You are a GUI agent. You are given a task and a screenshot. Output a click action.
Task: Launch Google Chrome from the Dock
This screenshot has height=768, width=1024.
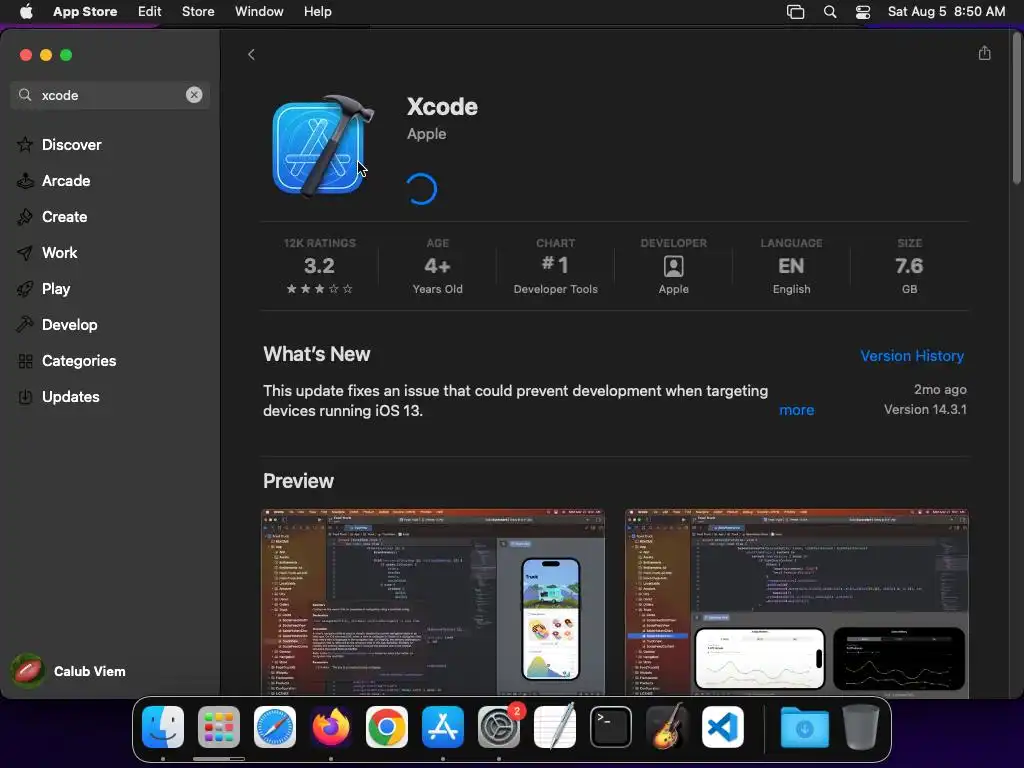point(387,727)
